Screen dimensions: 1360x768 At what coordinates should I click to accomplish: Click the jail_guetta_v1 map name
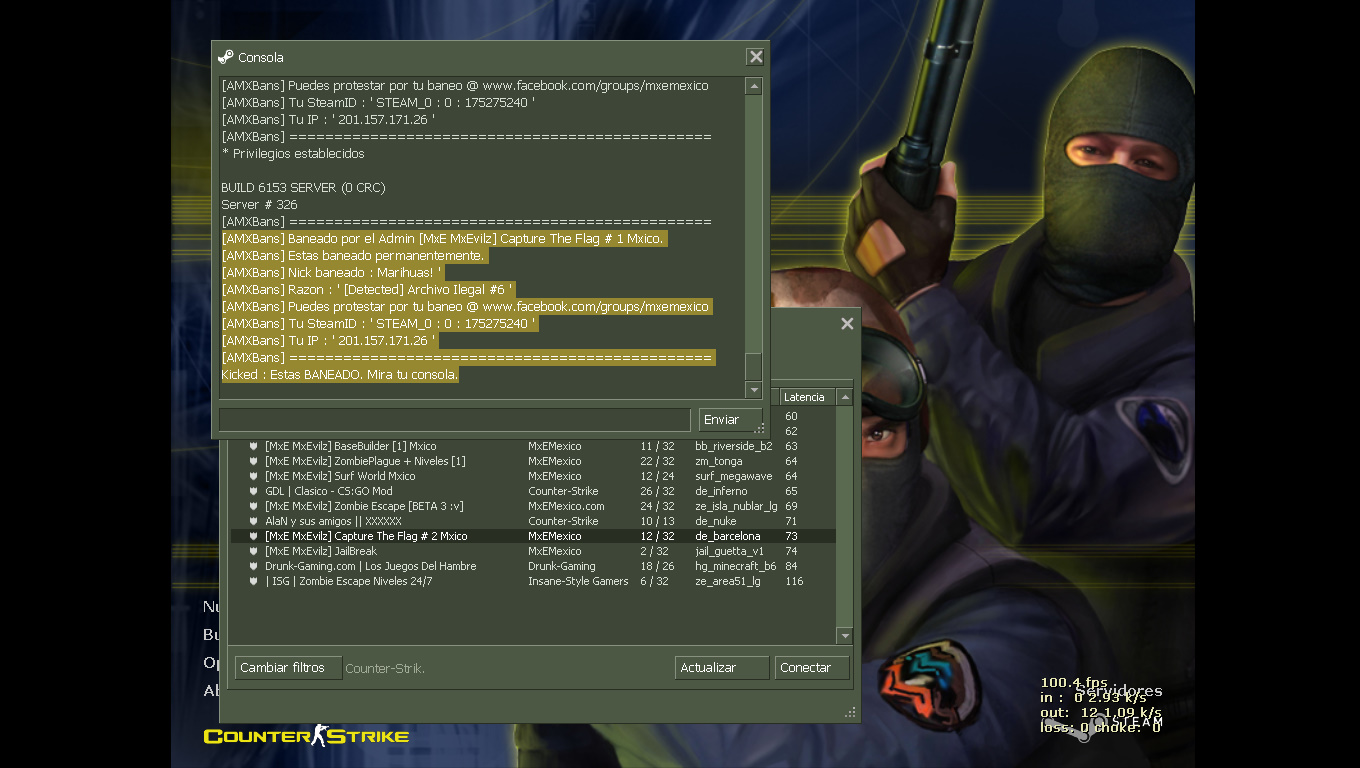[730, 551]
